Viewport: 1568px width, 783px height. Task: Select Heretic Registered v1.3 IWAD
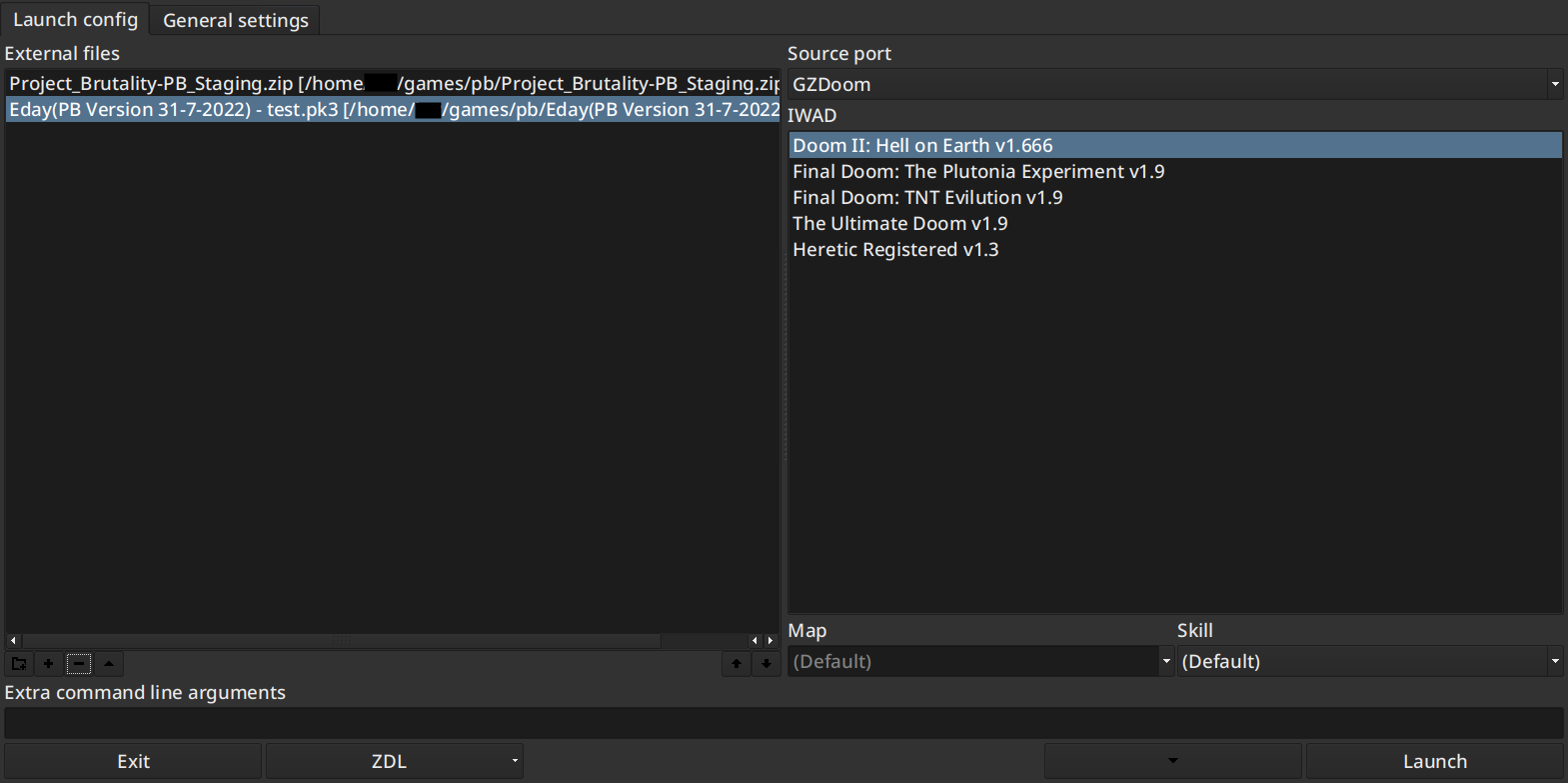coord(1175,249)
